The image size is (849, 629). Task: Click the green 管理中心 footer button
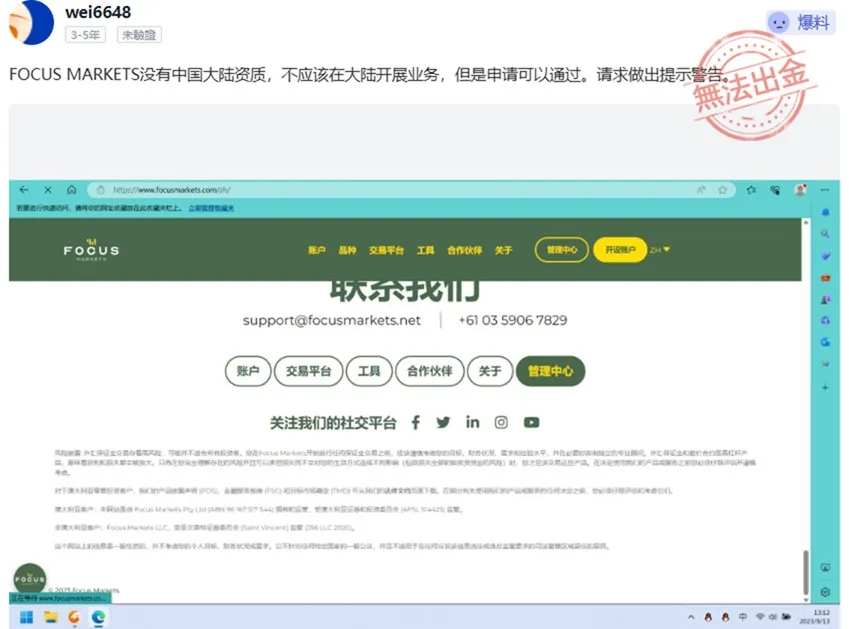coord(551,371)
